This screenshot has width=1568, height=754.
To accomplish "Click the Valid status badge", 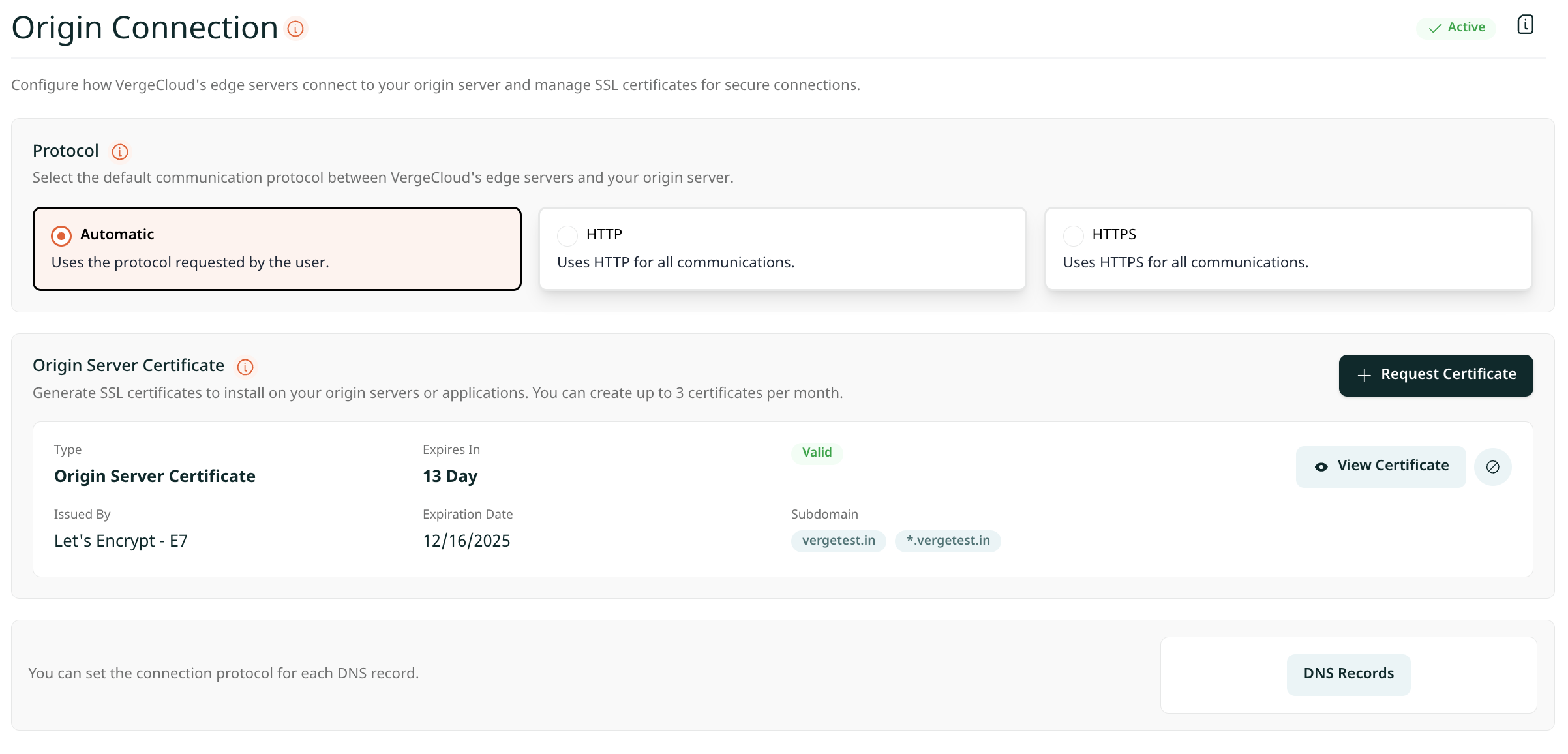I will pyautogui.click(x=817, y=453).
